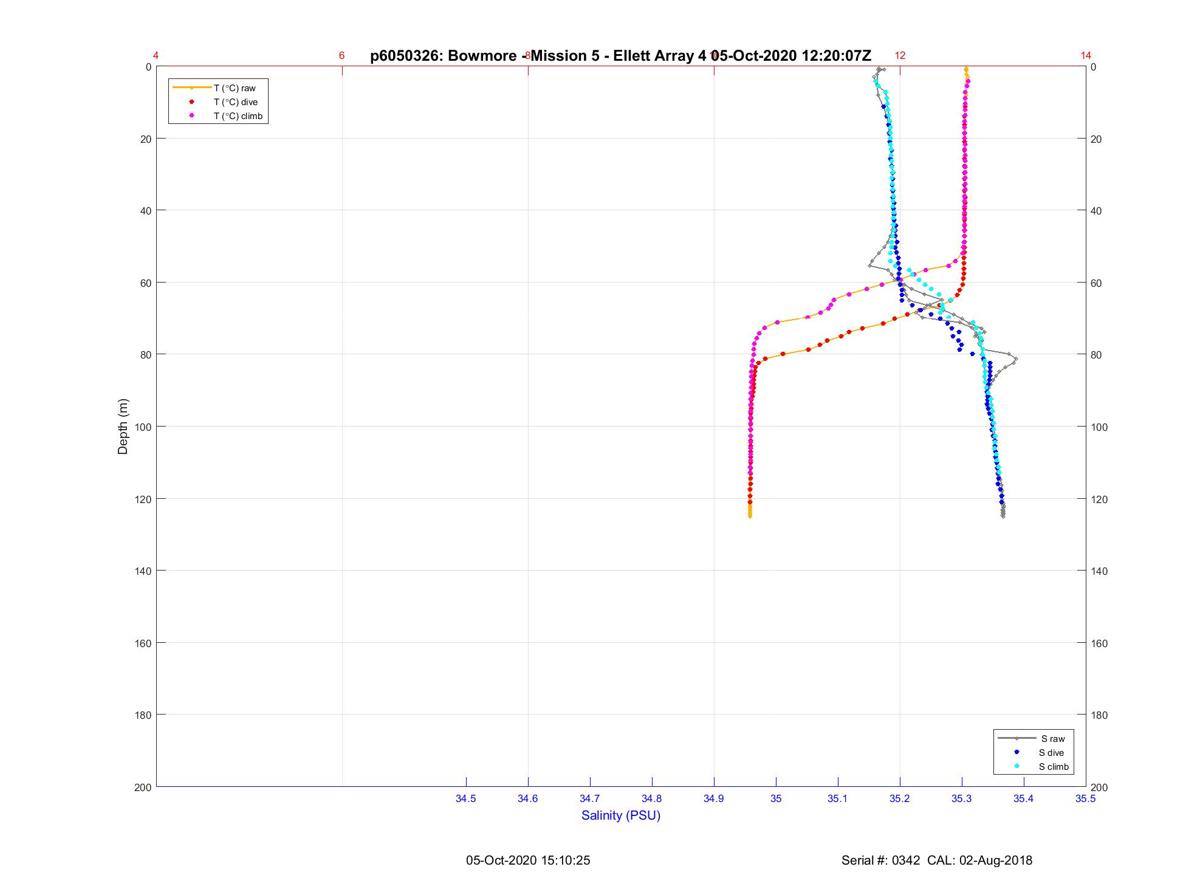This screenshot has height=885, width=1200.
Task: Click left depth axis tick label 60
Action: coord(144,283)
